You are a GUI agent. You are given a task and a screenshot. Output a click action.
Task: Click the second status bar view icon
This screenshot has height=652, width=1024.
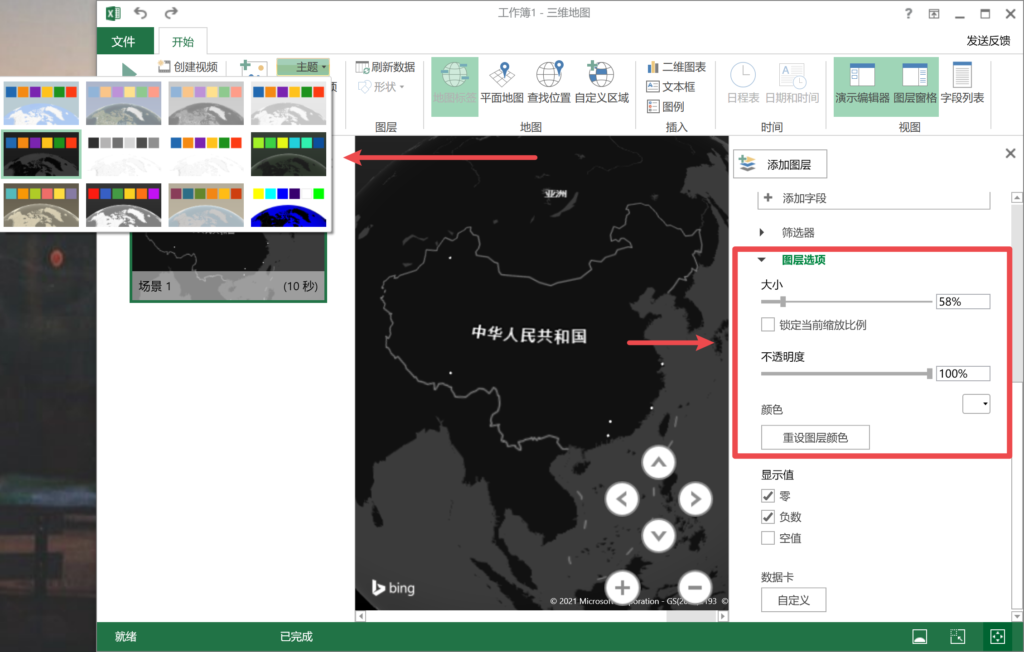click(x=957, y=636)
